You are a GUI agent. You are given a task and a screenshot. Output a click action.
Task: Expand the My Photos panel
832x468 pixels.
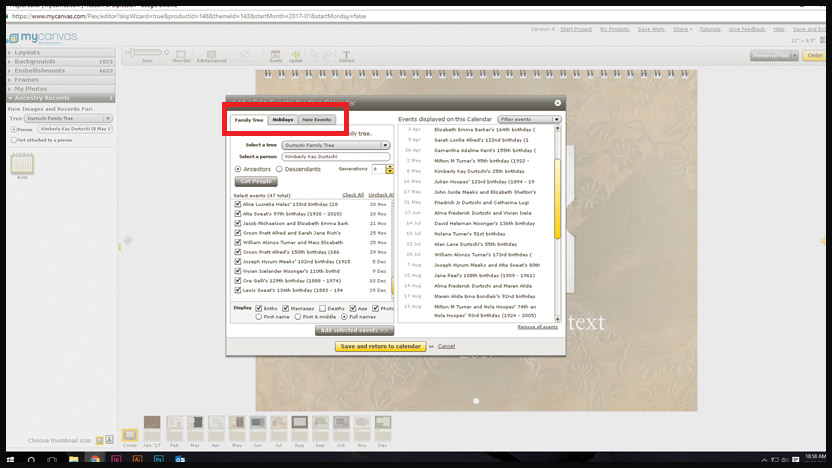pyautogui.click(x=60, y=89)
